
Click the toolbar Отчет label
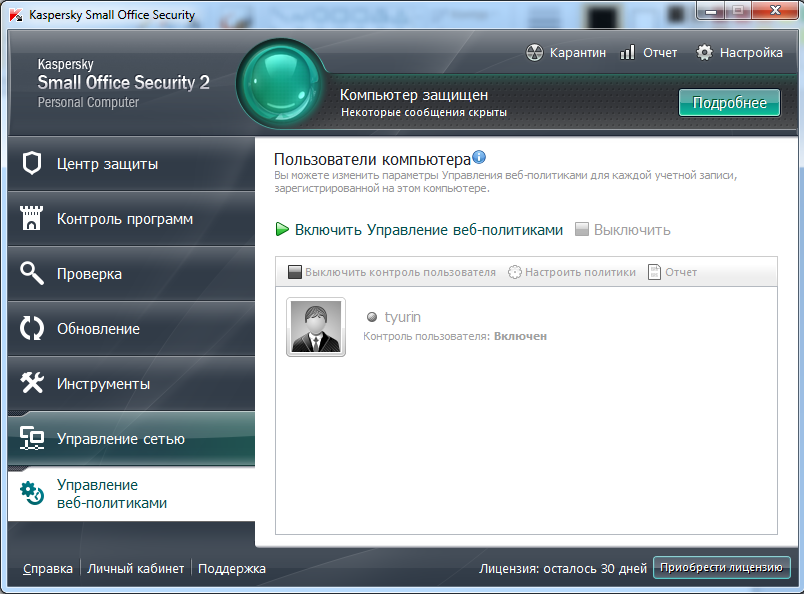[x=681, y=272]
